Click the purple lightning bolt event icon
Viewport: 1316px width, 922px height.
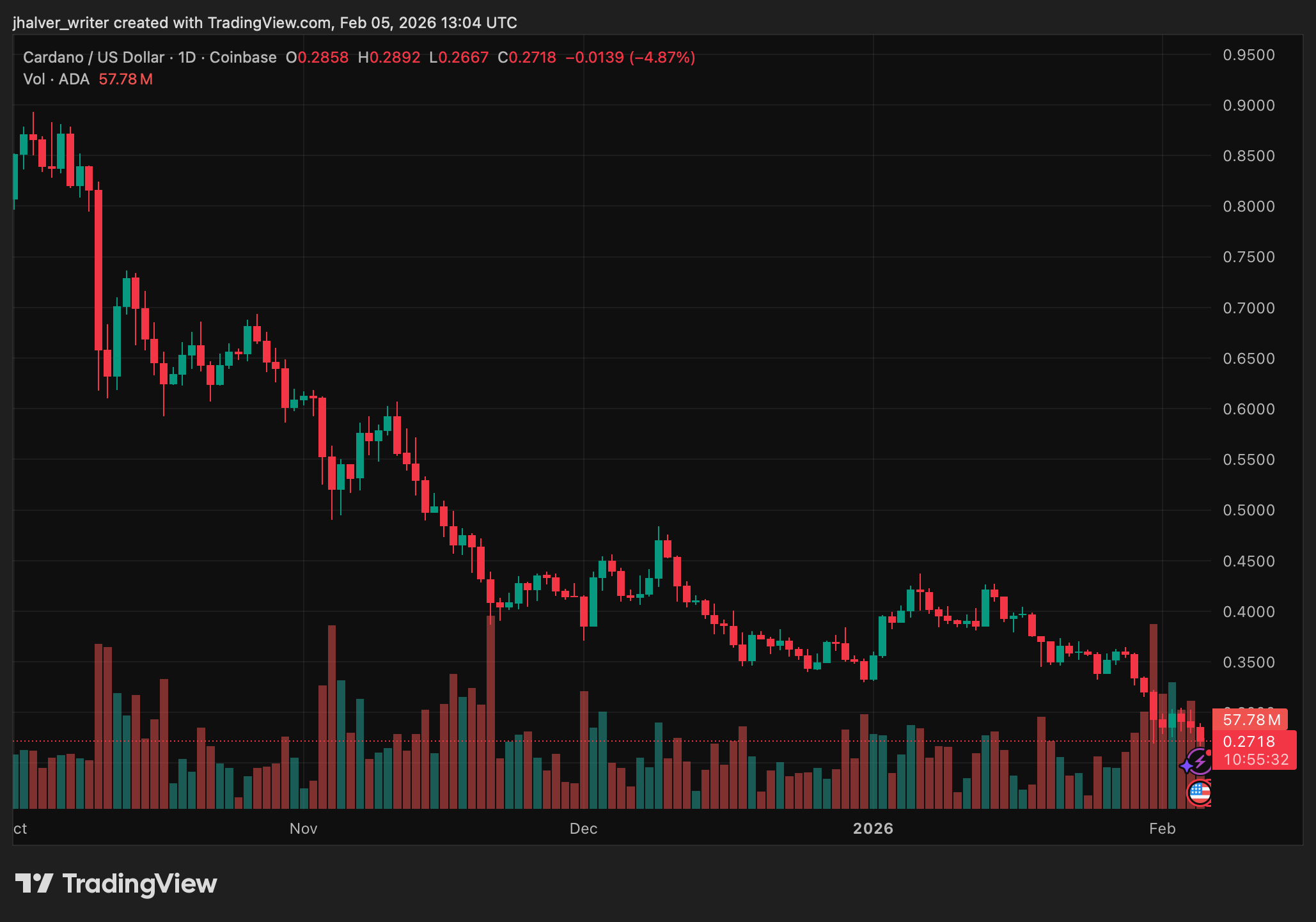tap(1201, 761)
